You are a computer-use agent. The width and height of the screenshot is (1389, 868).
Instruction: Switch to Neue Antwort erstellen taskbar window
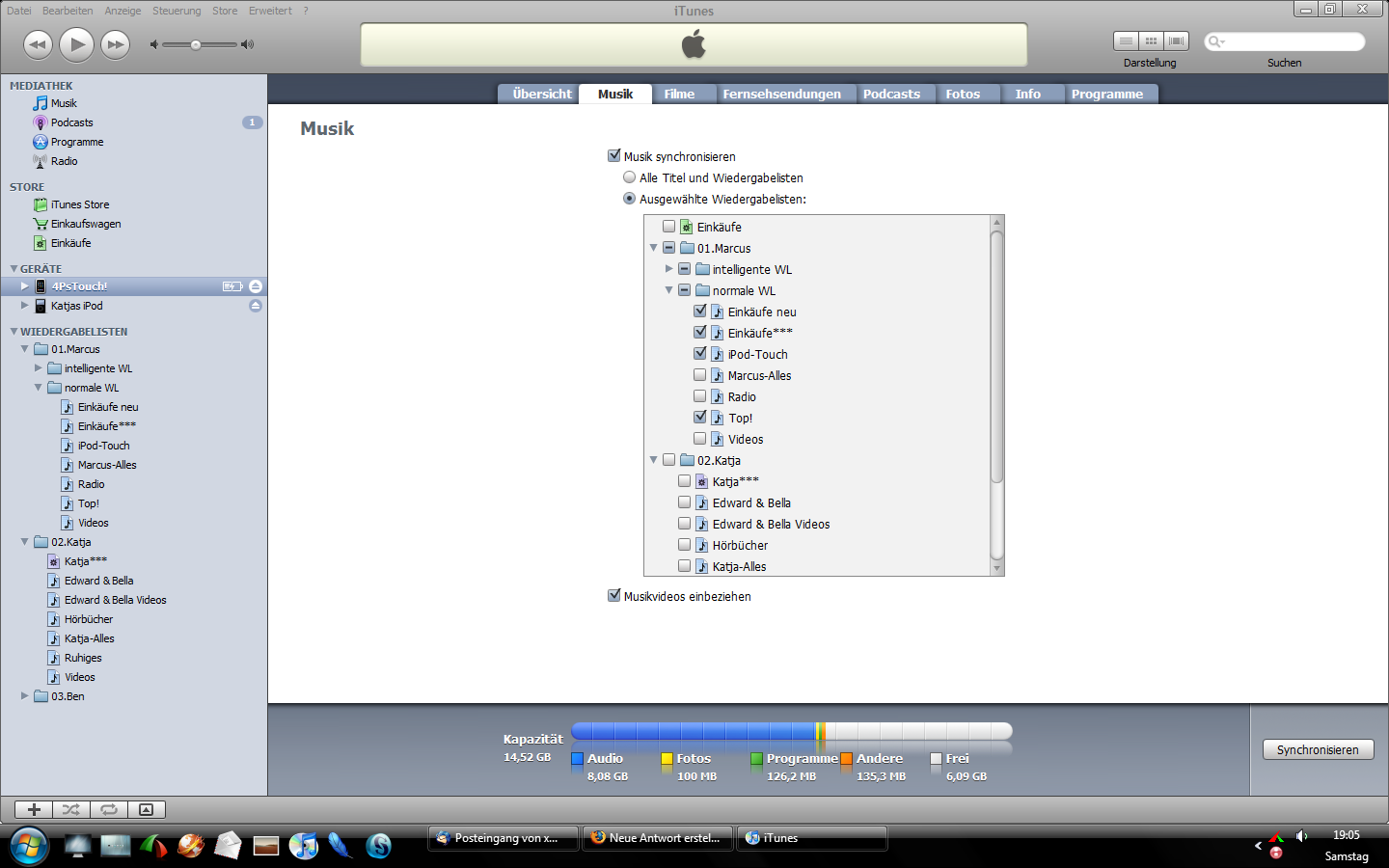pyautogui.click(x=658, y=838)
